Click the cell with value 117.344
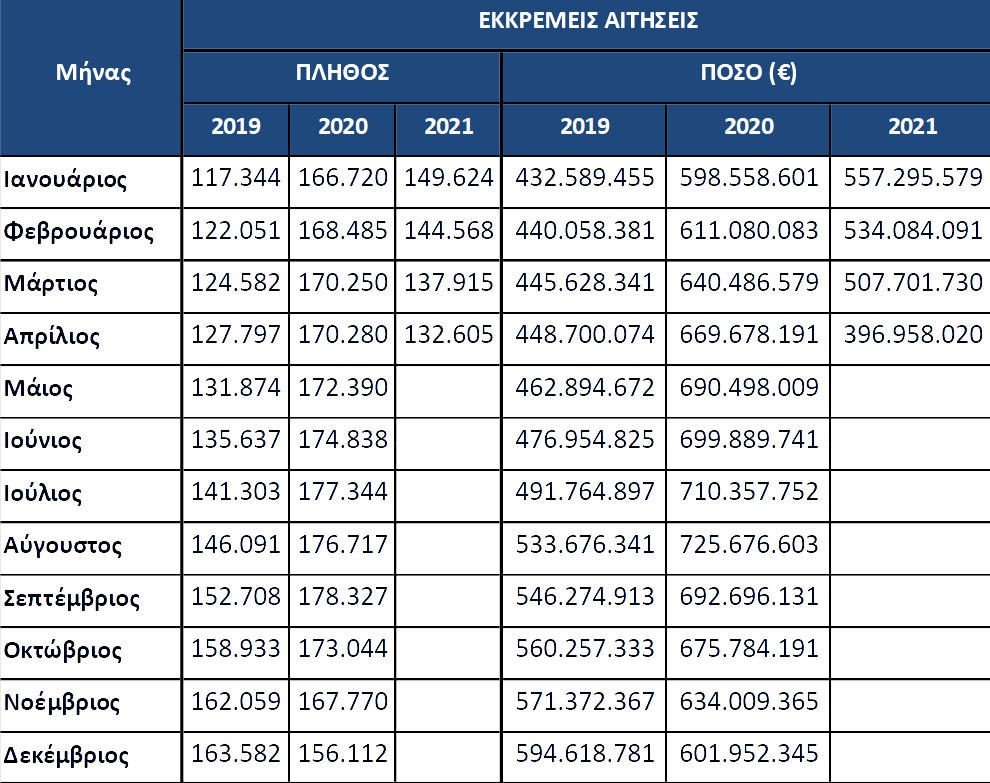Screen dimensions: 990x783 click(236, 182)
